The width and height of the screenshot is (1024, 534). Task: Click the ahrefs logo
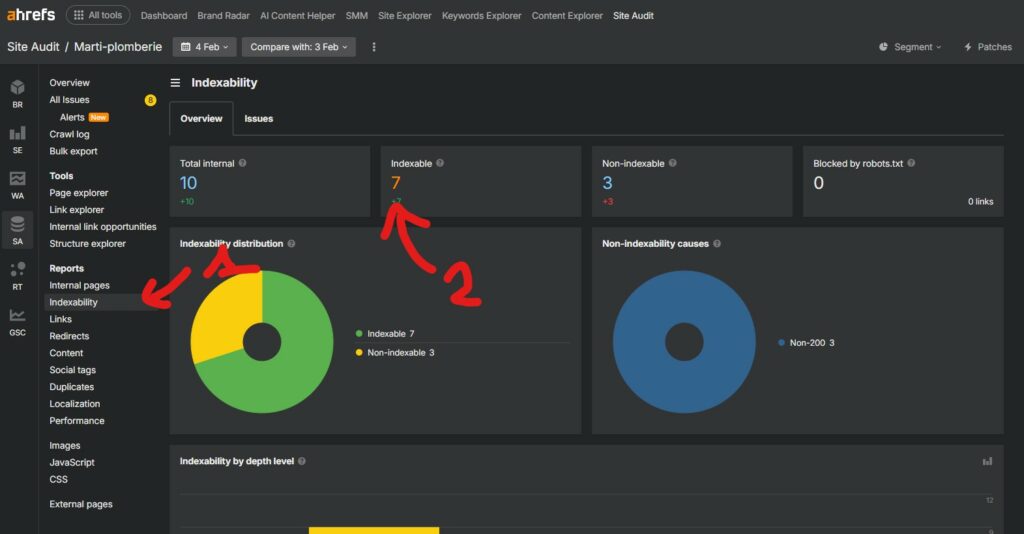pyautogui.click(x=31, y=15)
